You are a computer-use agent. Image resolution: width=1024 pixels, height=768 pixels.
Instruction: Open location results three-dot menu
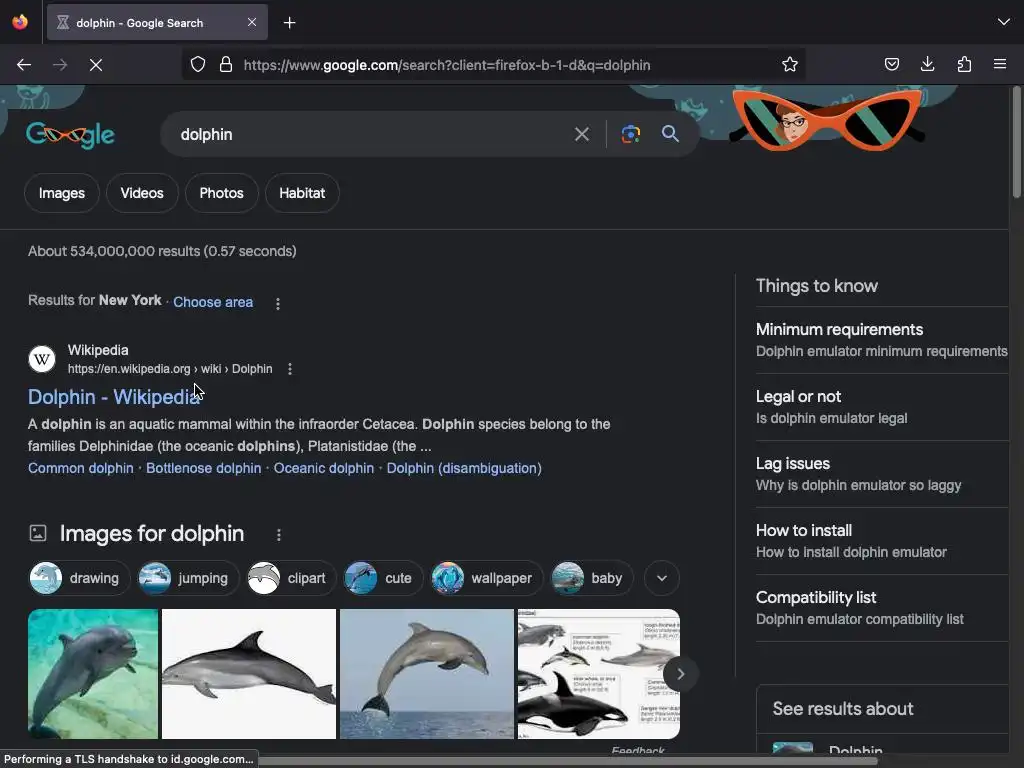tap(278, 304)
